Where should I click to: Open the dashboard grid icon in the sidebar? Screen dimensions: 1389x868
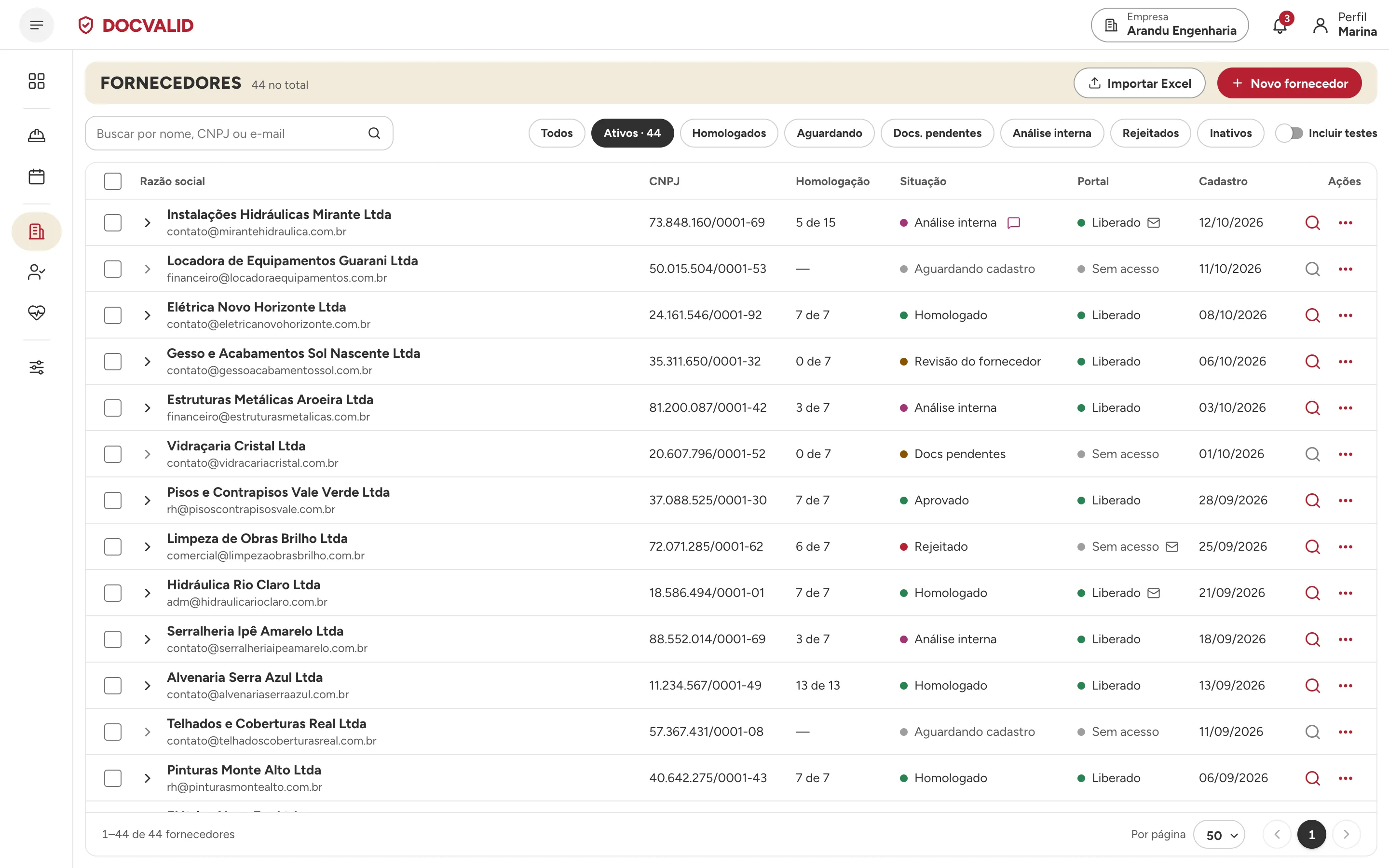pos(37,81)
